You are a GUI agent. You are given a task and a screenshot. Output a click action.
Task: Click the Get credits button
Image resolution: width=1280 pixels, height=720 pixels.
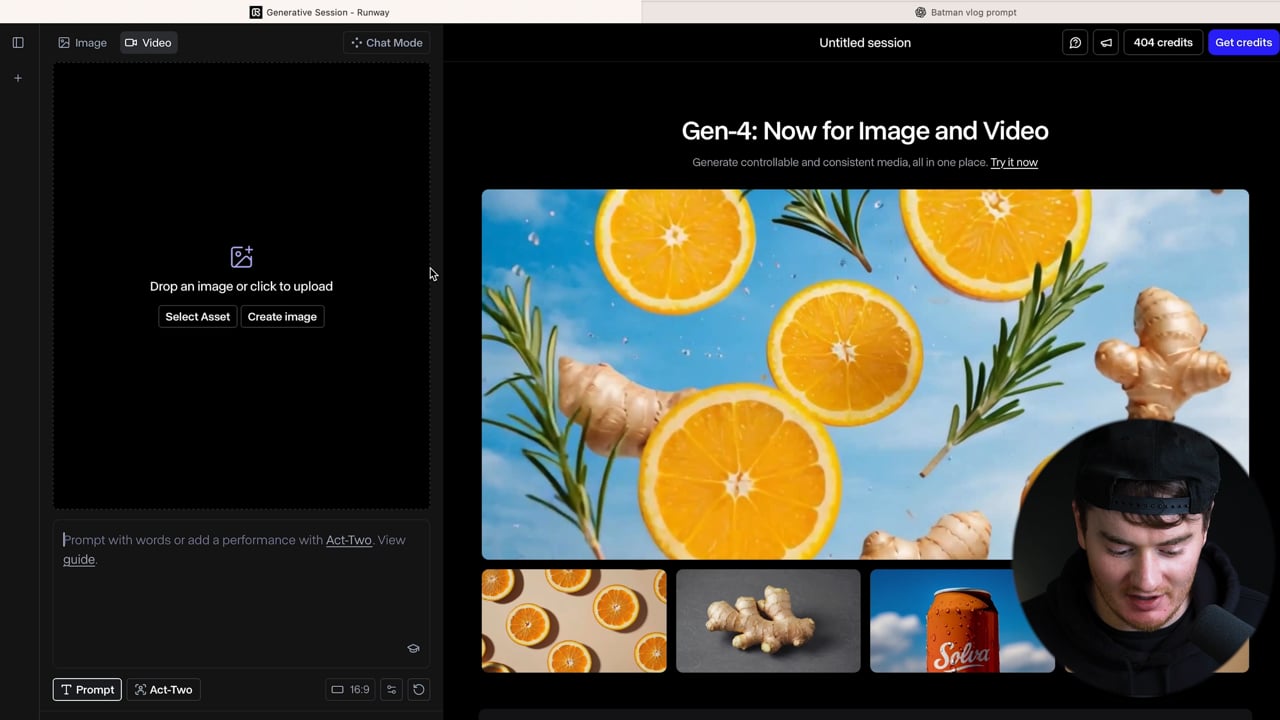coord(1243,43)
